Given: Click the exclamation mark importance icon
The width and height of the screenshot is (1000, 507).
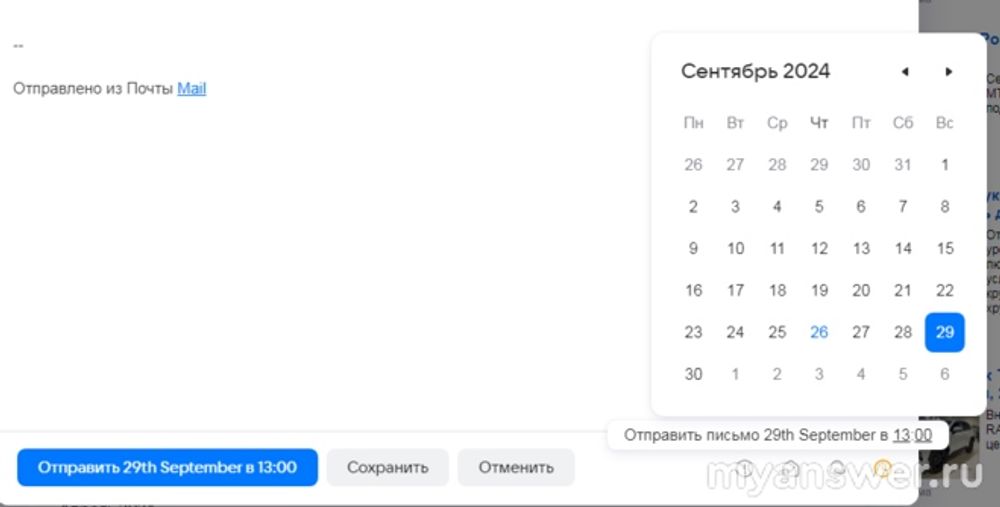Looking at the screenshot, I should (745, 467).
